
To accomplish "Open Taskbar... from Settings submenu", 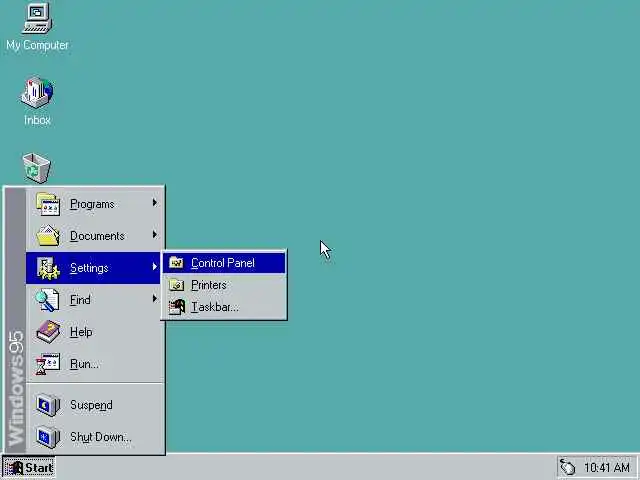I will [224, 307].
